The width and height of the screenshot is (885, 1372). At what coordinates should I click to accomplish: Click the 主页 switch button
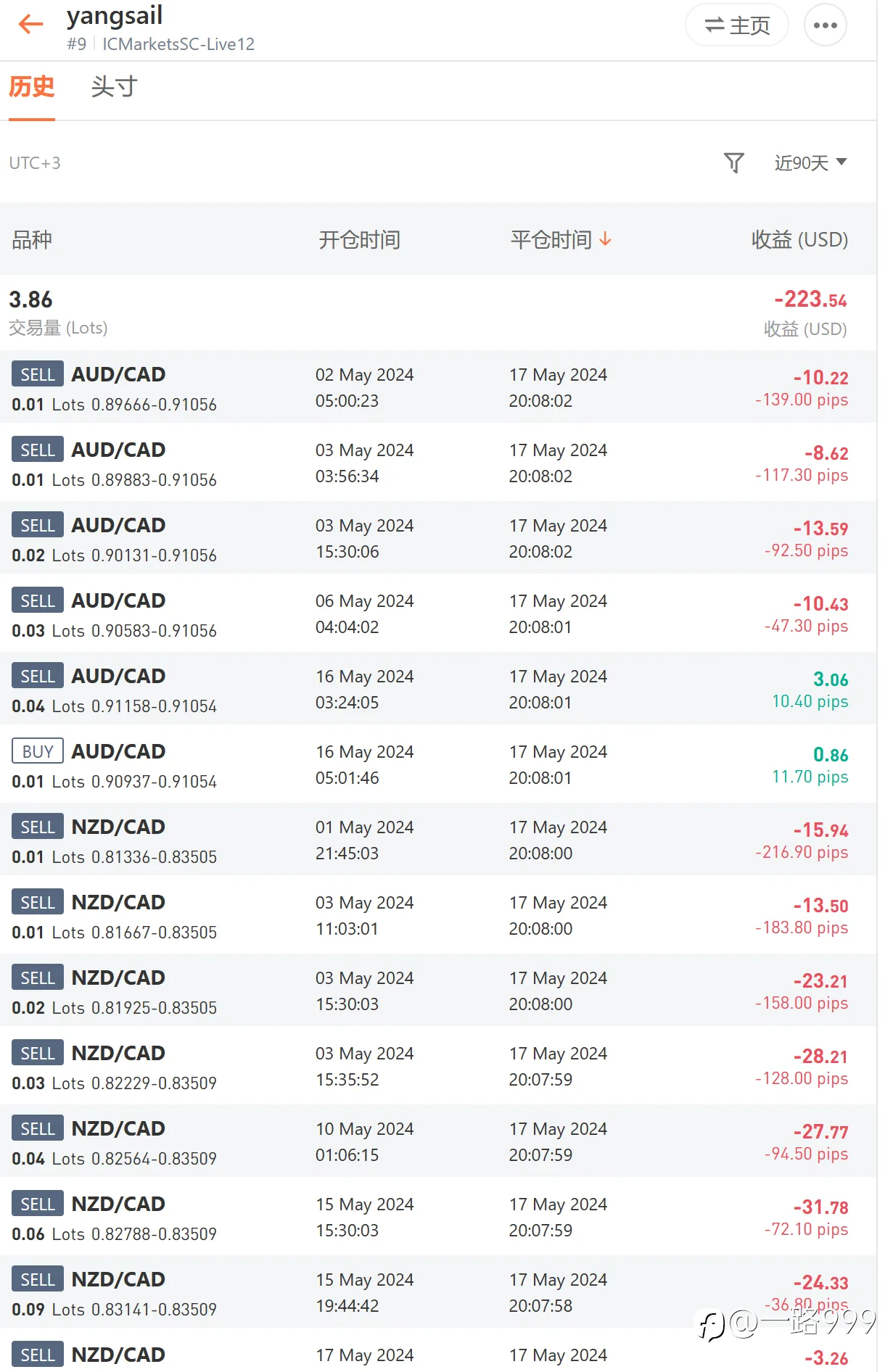pyautogui.click(x=736, y=25)
